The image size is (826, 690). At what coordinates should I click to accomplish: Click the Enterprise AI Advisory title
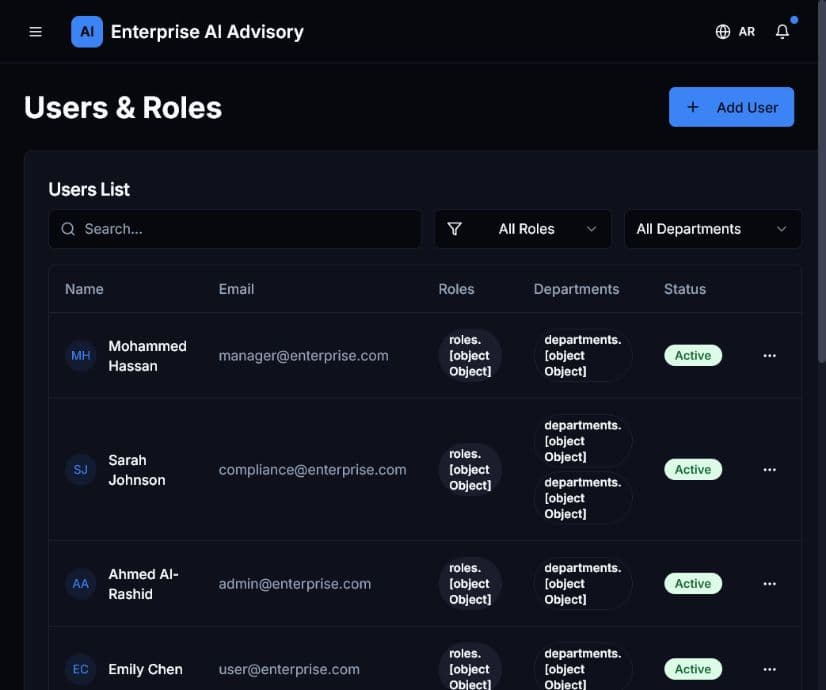(x=207, y=32)
